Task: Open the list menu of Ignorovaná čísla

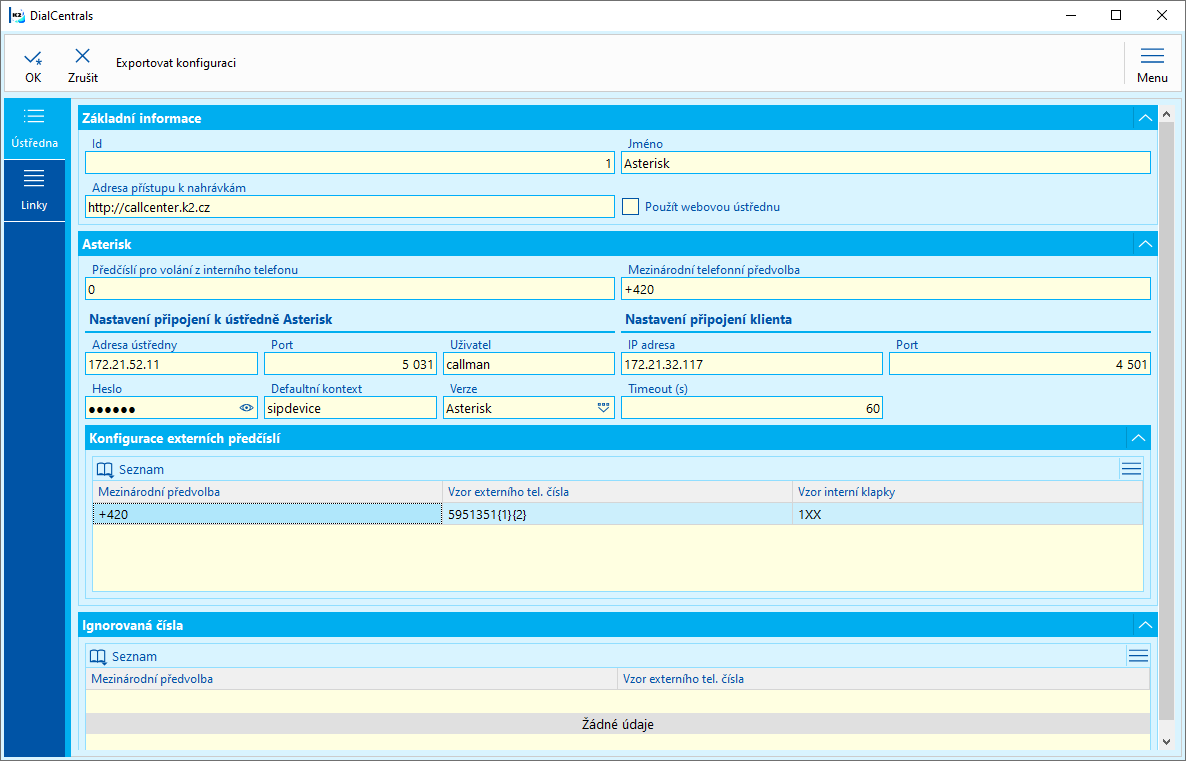Action: click(1138, 656)
